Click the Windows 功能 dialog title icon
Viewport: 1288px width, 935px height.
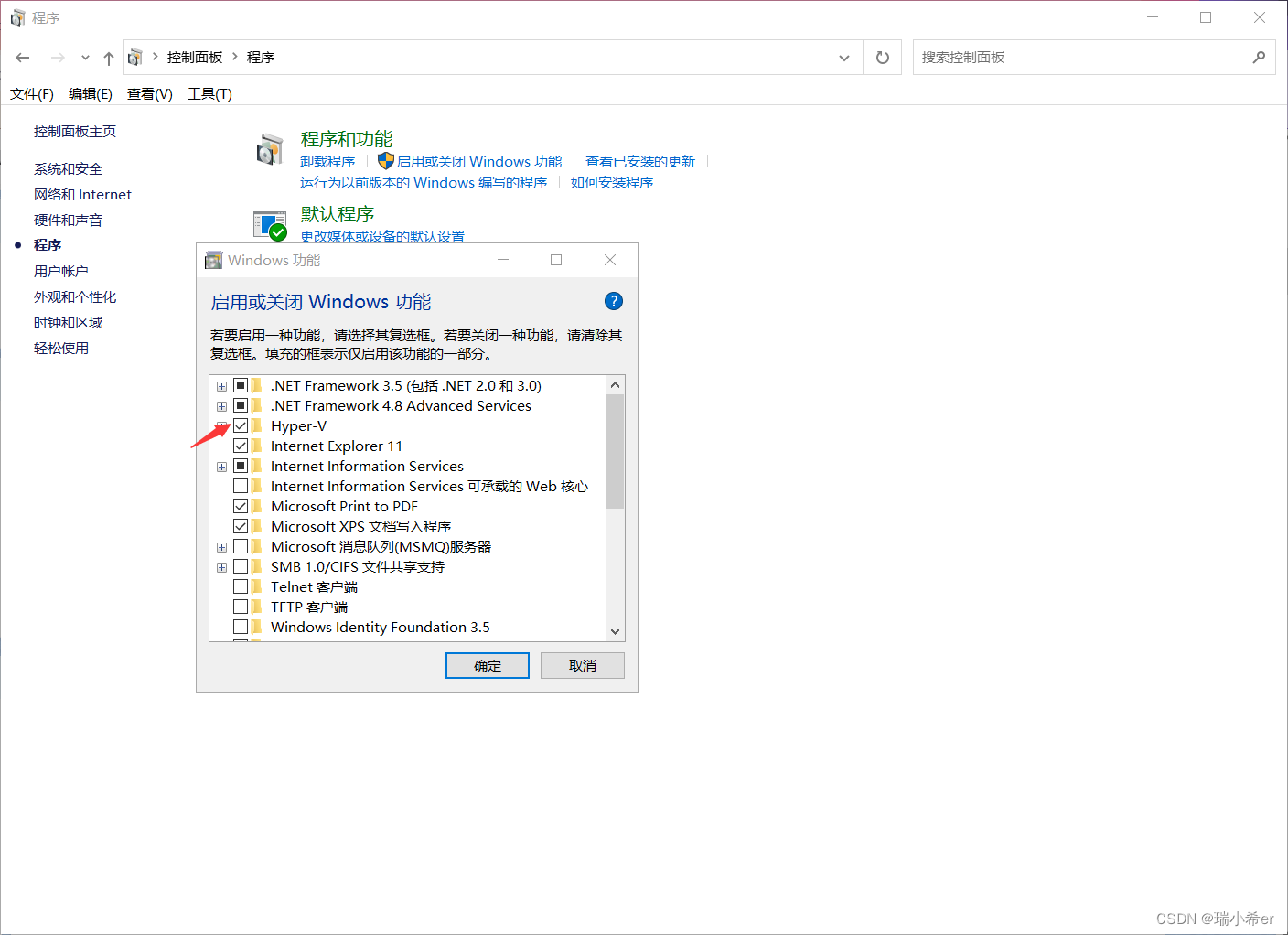213,261
